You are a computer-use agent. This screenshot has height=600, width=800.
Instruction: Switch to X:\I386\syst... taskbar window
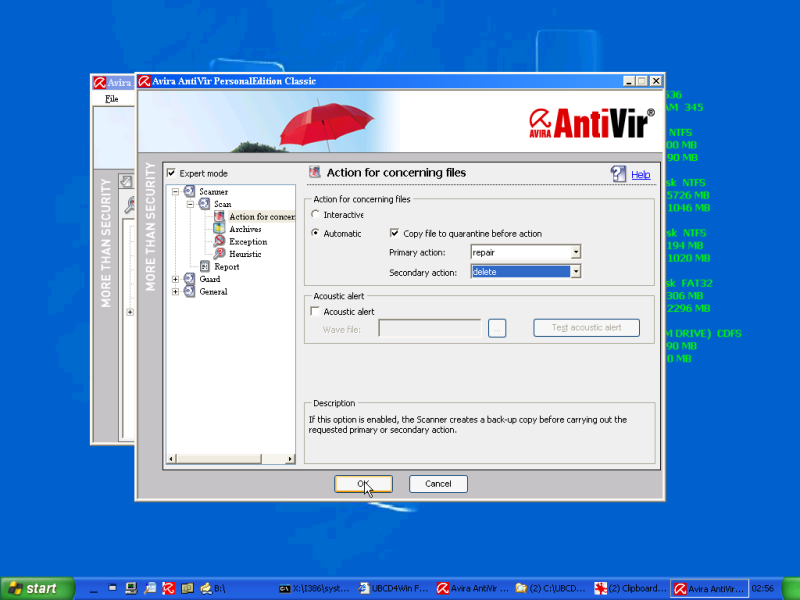pyautogui.click(x=315, y=588)
